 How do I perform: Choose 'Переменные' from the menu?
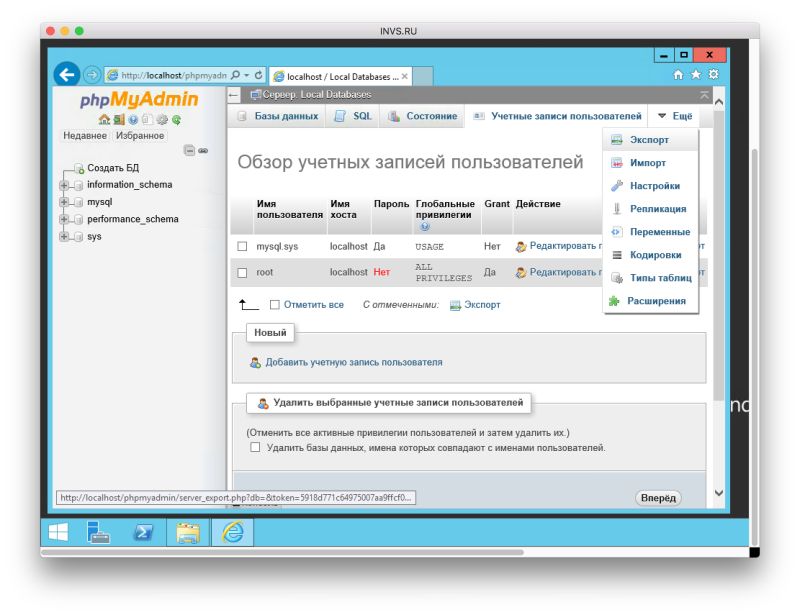point(651,232)
